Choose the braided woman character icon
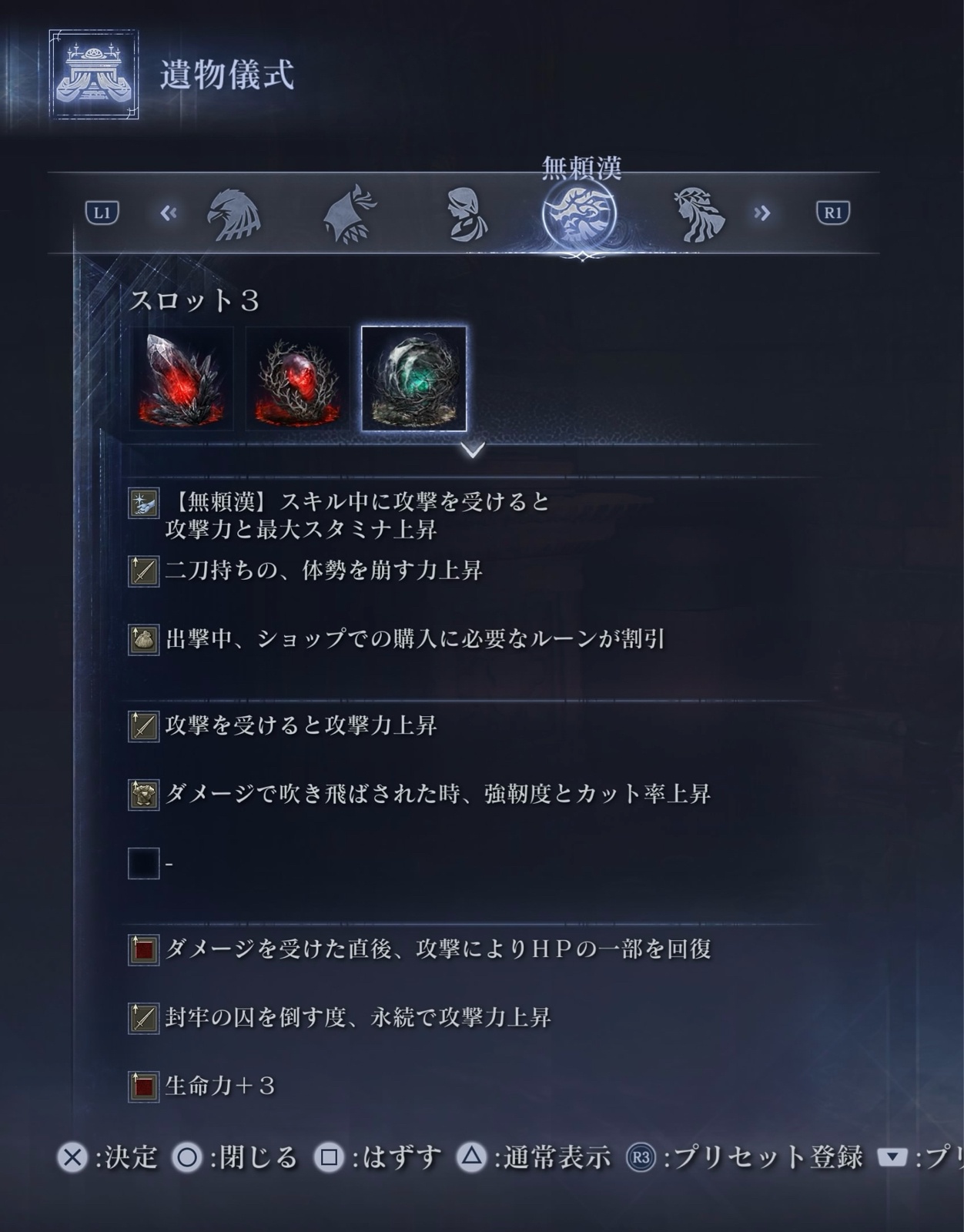The image size is (964, 1232). coord(467,213)
